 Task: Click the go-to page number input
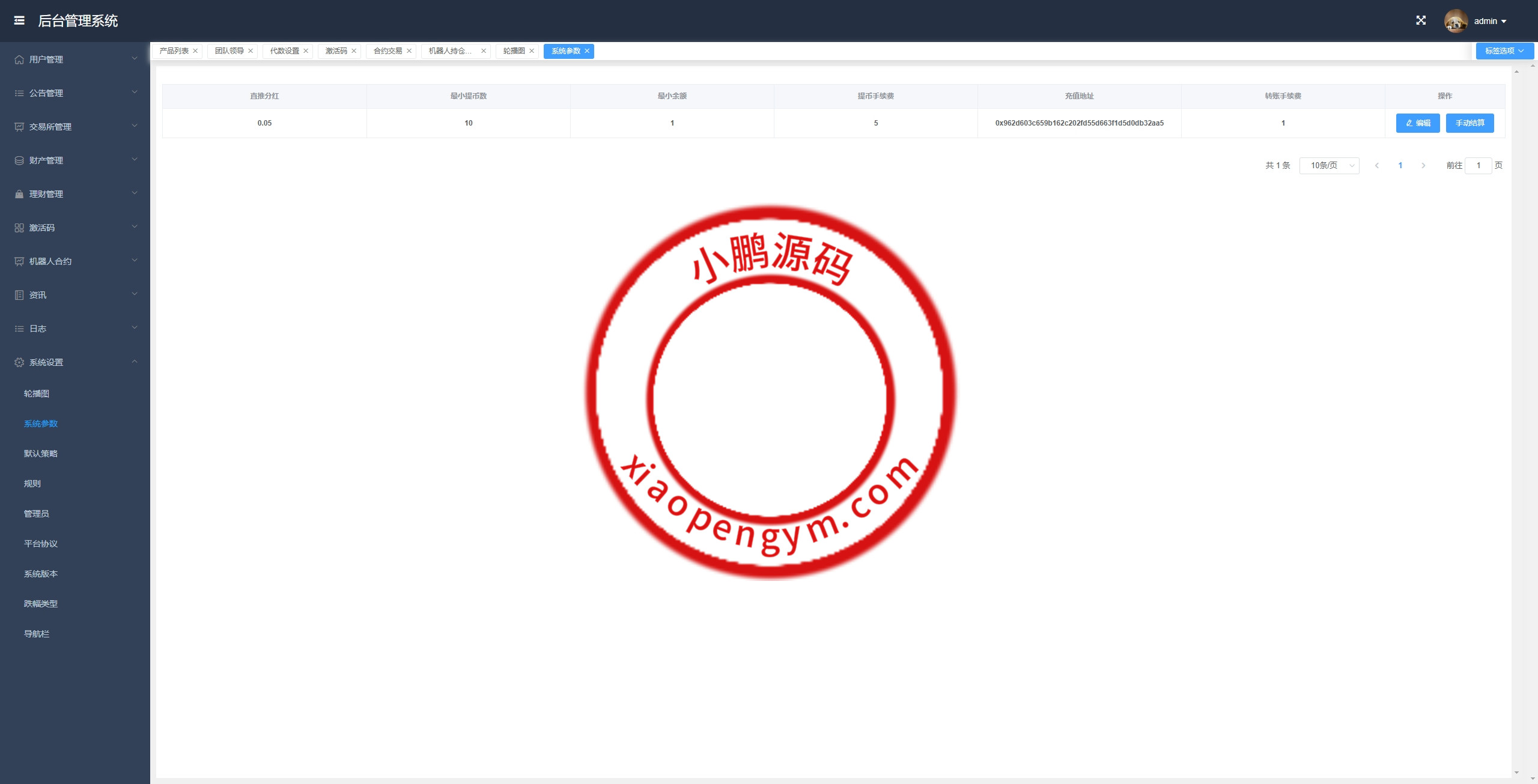[x=1478, y=165]
